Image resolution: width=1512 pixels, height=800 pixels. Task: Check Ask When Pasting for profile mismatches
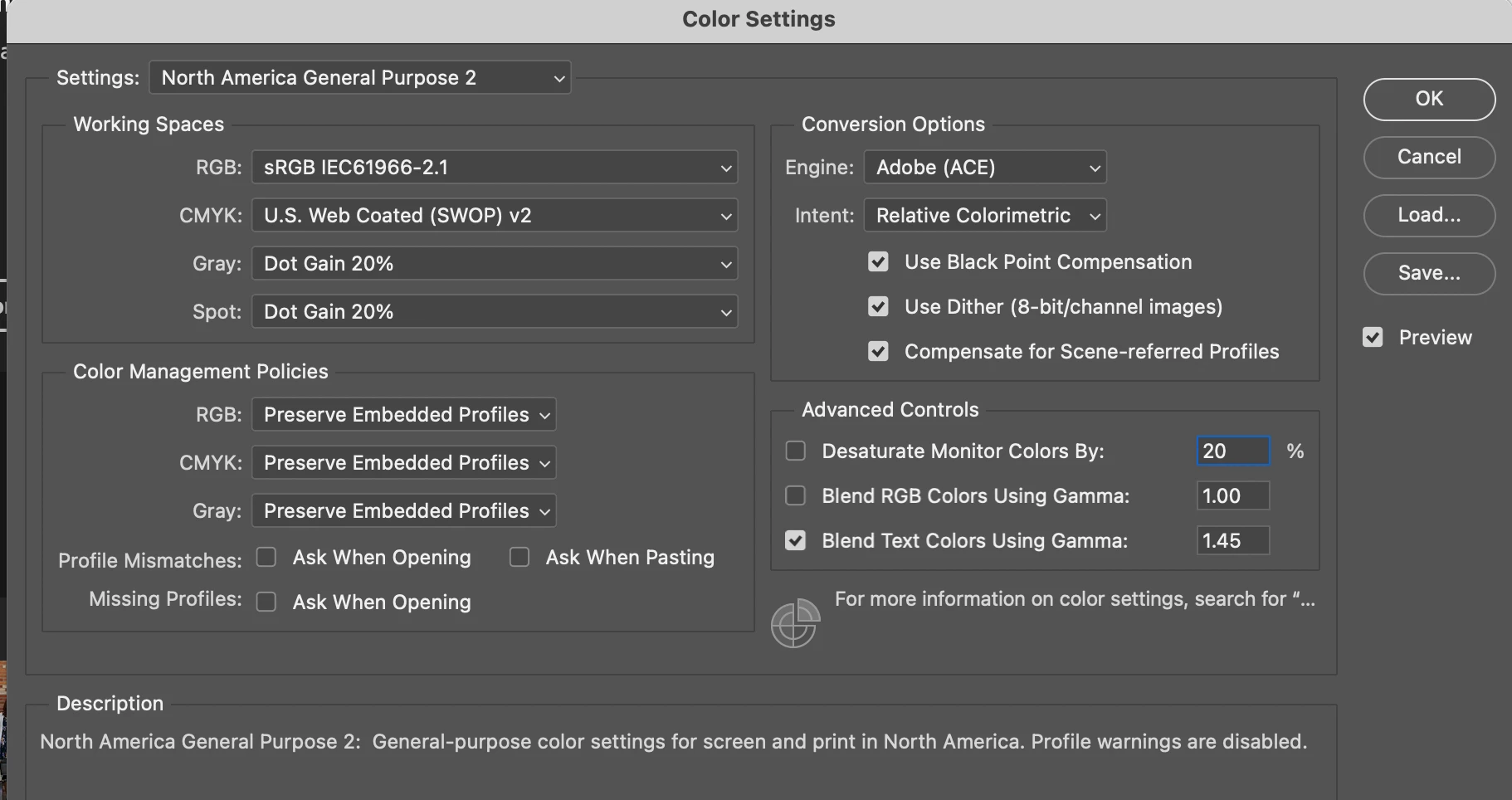pos(519,557)
